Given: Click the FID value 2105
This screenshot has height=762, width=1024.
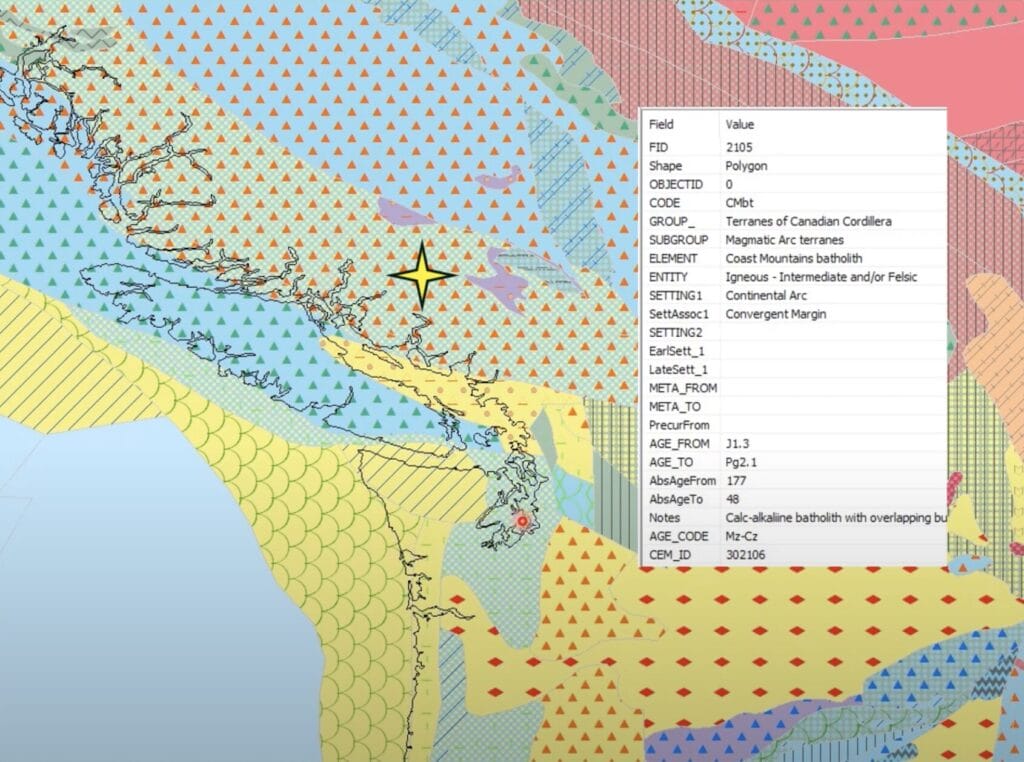Looking at the screenshot, I should (738, 147).
